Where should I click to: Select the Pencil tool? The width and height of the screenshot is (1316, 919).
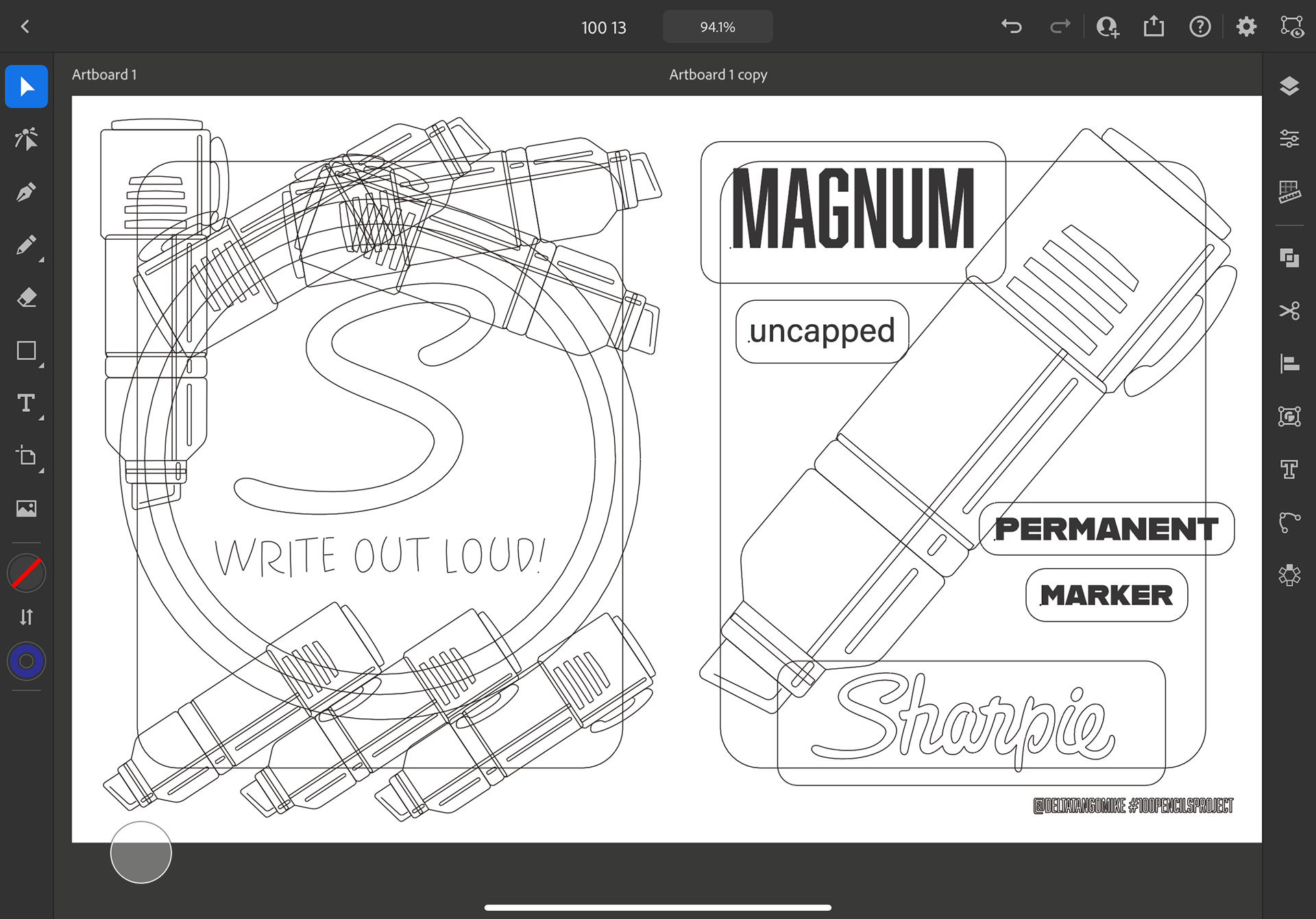click(x=27, y=245)
